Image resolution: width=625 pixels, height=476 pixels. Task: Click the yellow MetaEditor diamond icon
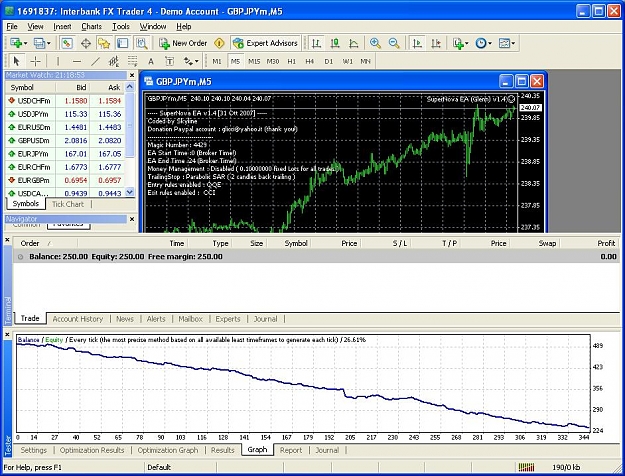[219, 43]
